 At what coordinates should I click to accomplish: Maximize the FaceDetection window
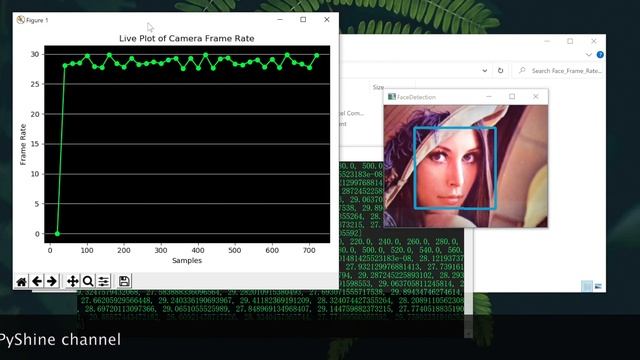click(512, 97)
